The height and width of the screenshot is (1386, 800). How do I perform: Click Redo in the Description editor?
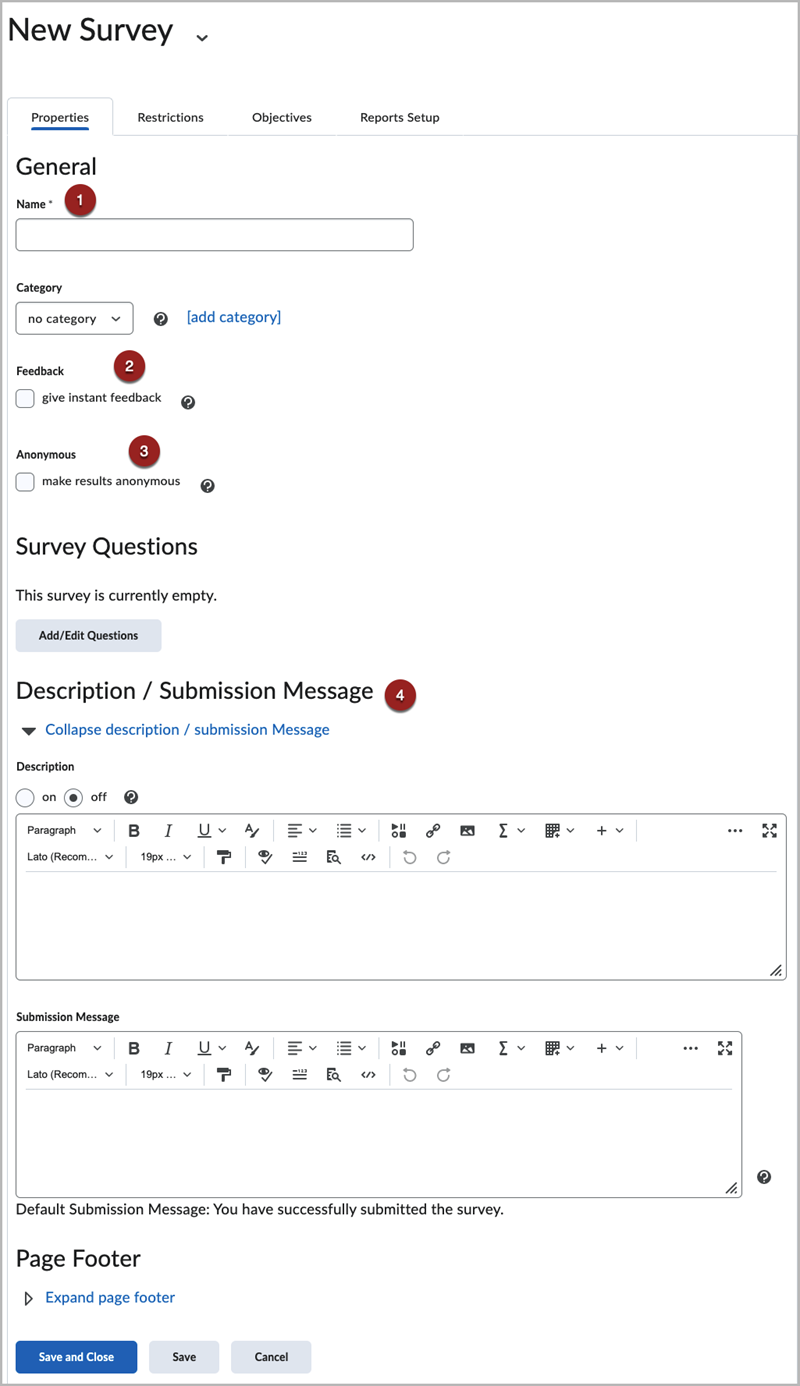443,857
